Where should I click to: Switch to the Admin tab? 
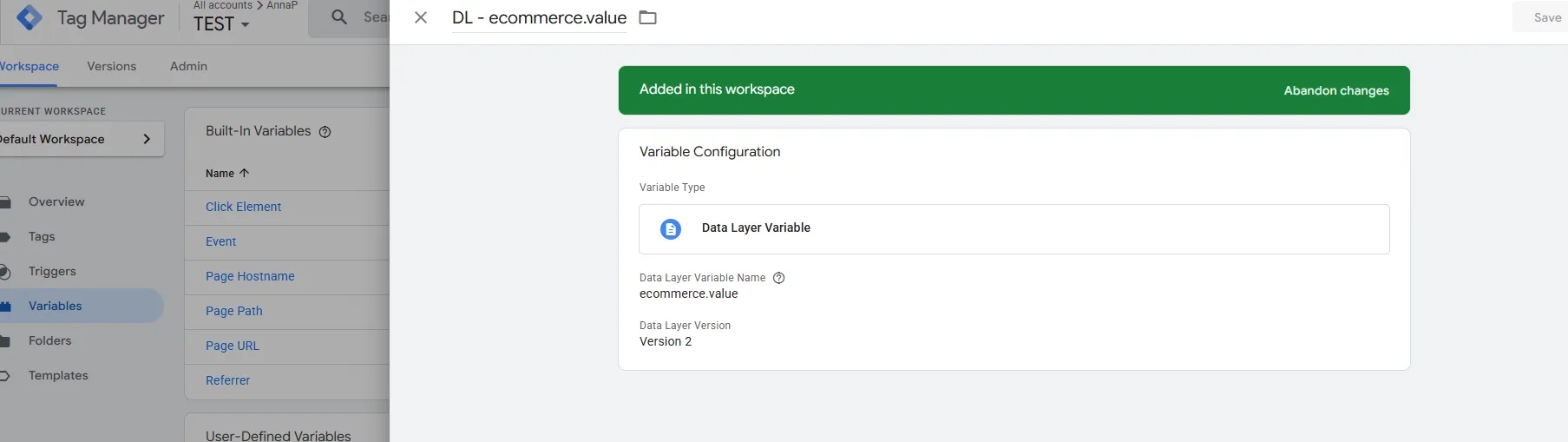pyautogui.click(x=188, y=66)
